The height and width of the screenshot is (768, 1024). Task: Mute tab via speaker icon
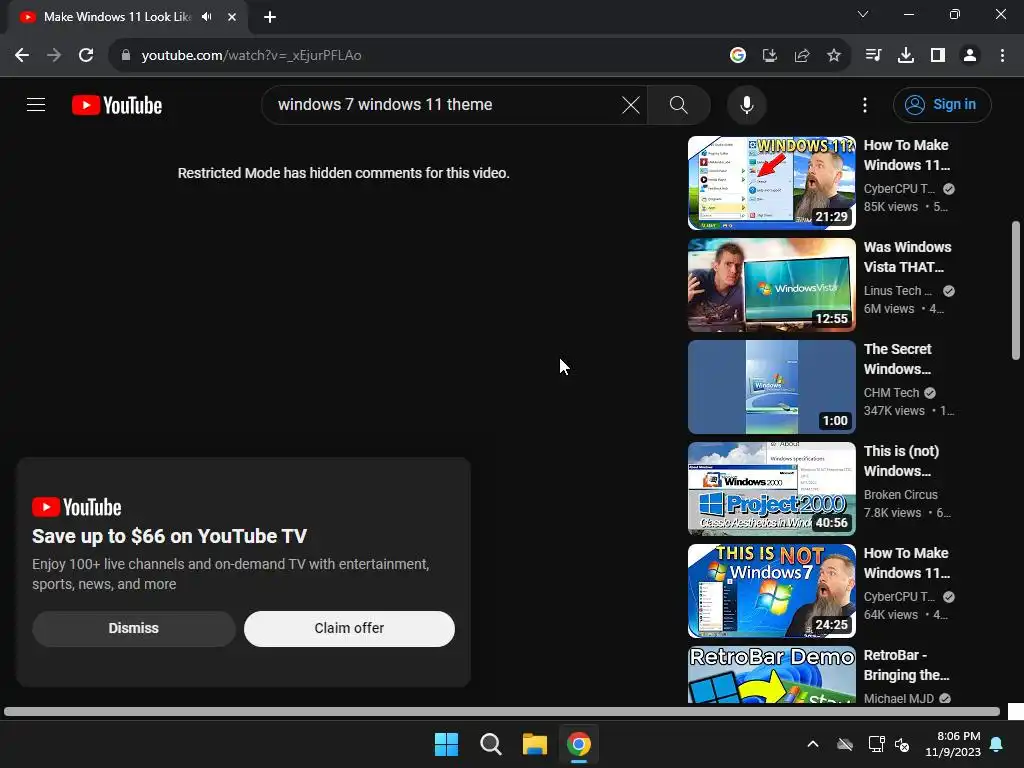click(x=207, y=17)
